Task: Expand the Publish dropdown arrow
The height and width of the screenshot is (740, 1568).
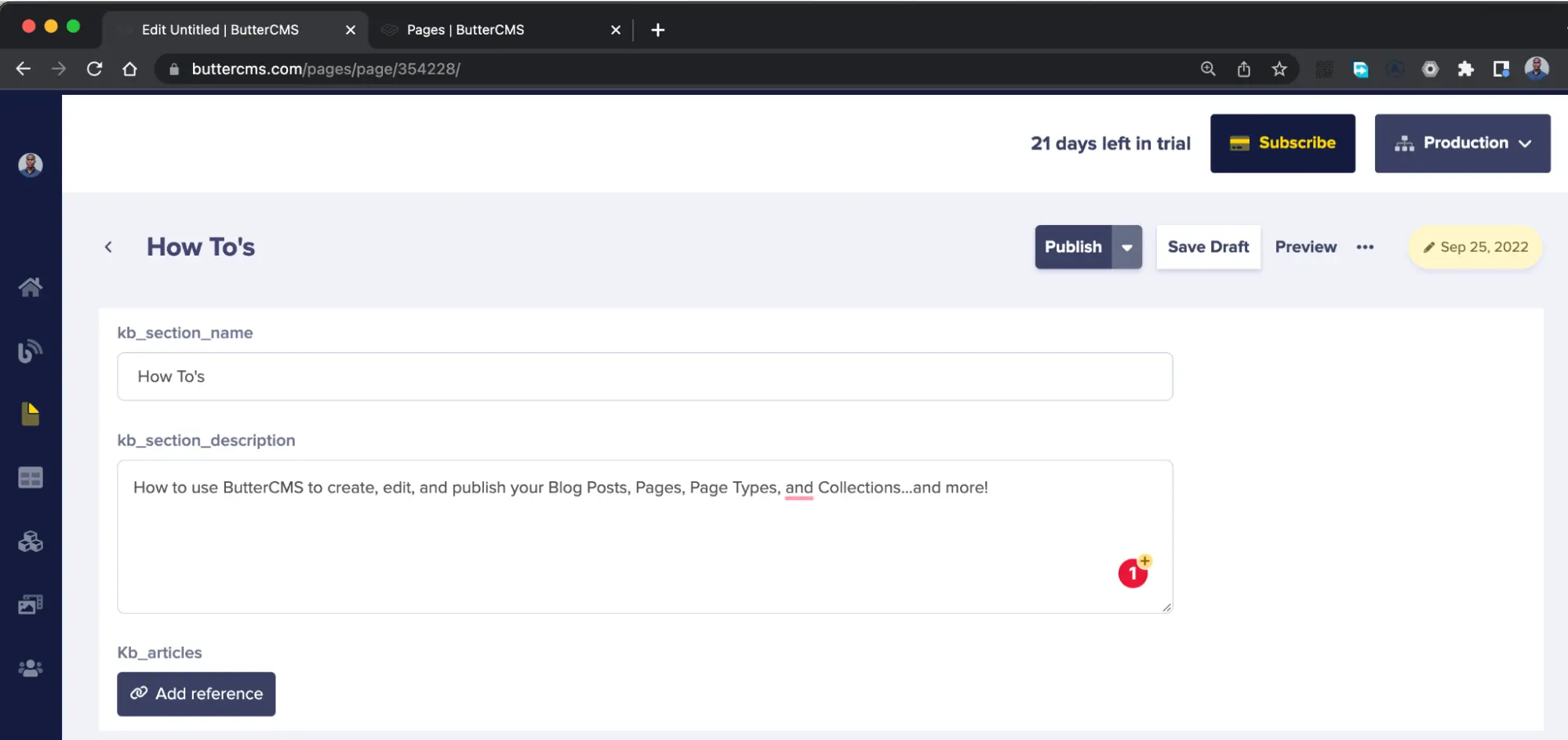Action: (x=1127, y=247)
